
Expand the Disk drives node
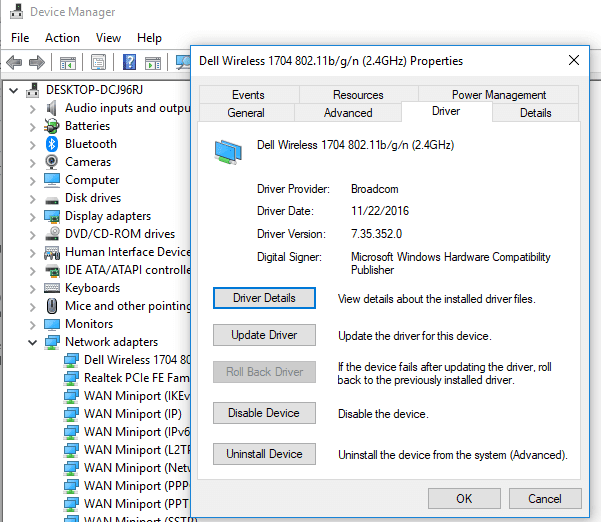[x=33, y=199]
